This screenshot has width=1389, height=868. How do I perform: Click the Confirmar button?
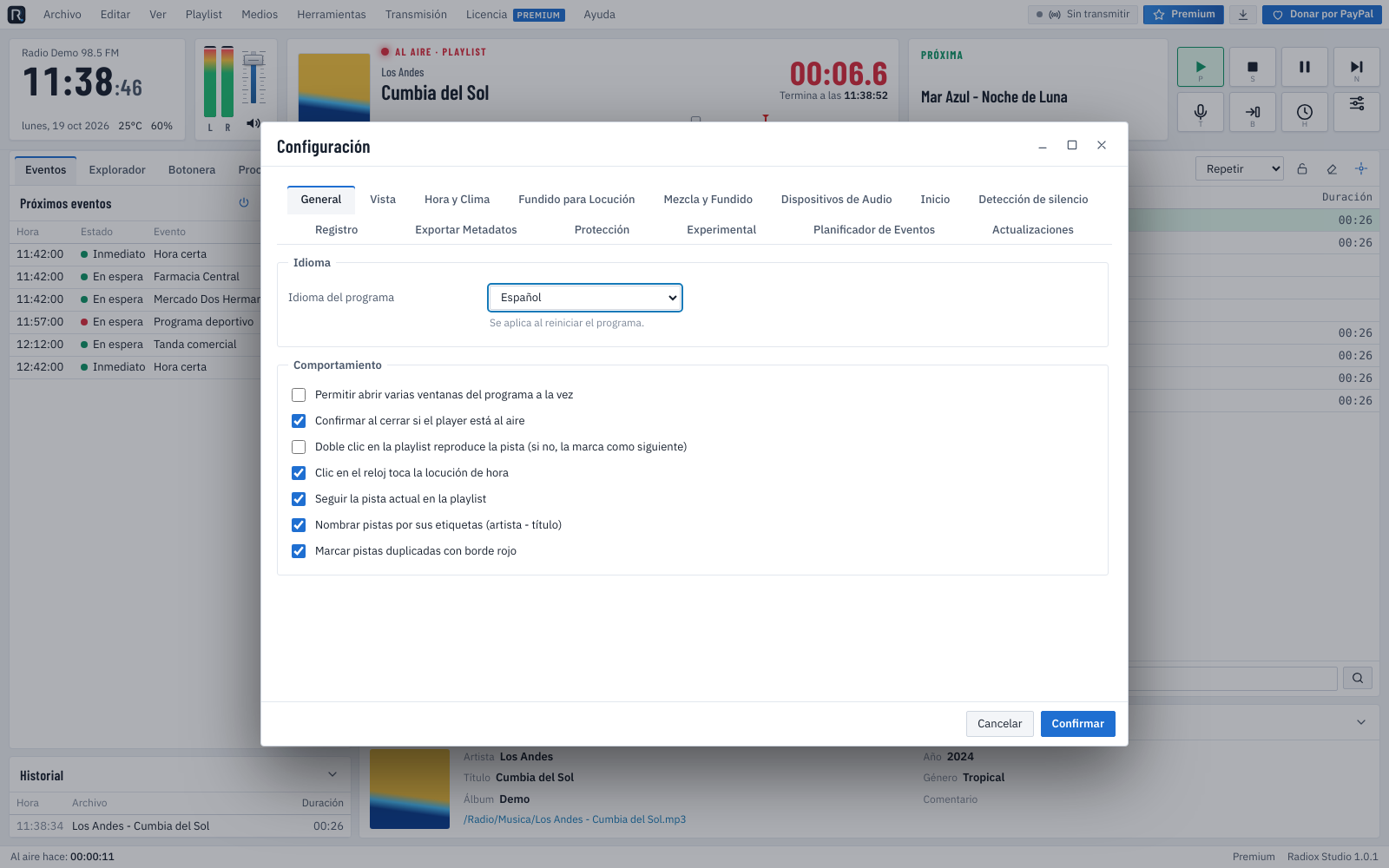click(1078, 724)
